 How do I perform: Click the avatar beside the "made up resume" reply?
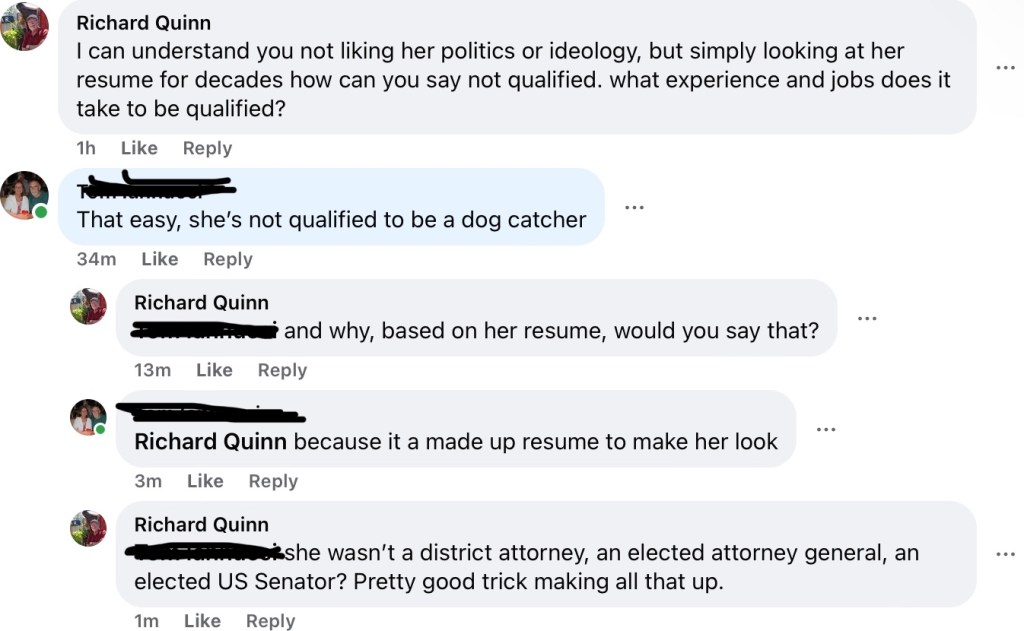pos(88,417)
